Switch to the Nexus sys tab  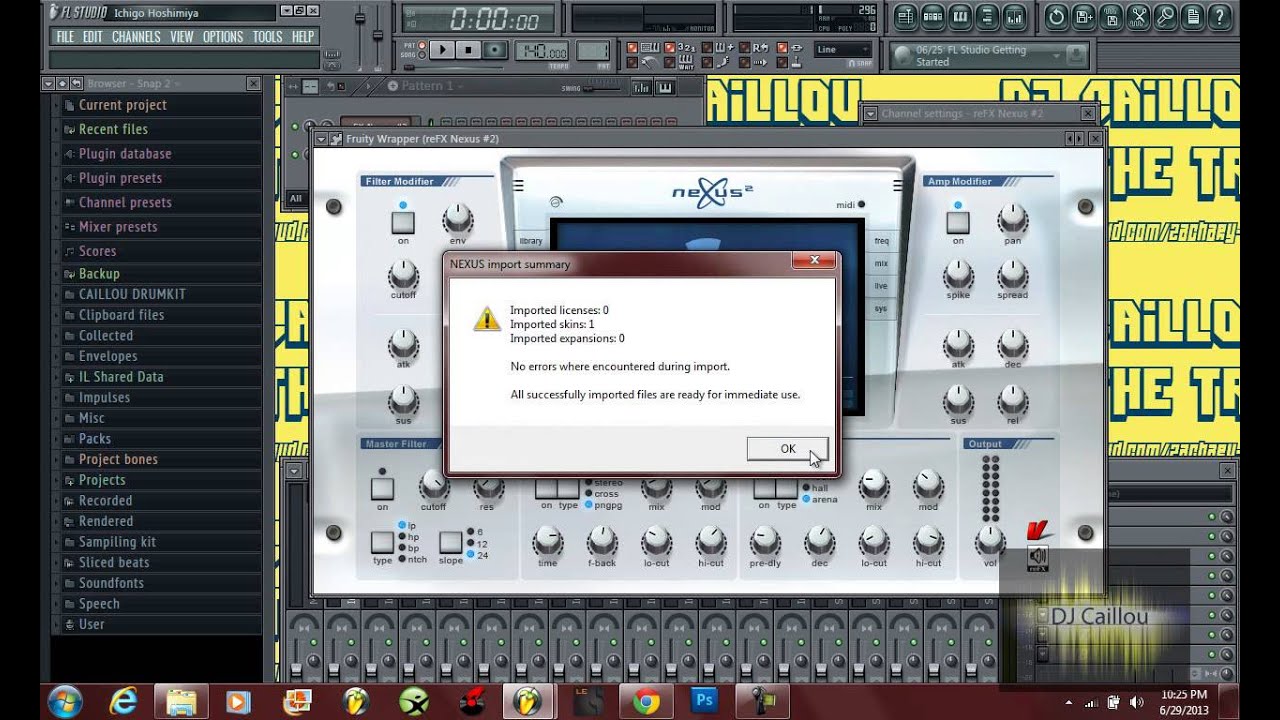(x=881, y=308)
